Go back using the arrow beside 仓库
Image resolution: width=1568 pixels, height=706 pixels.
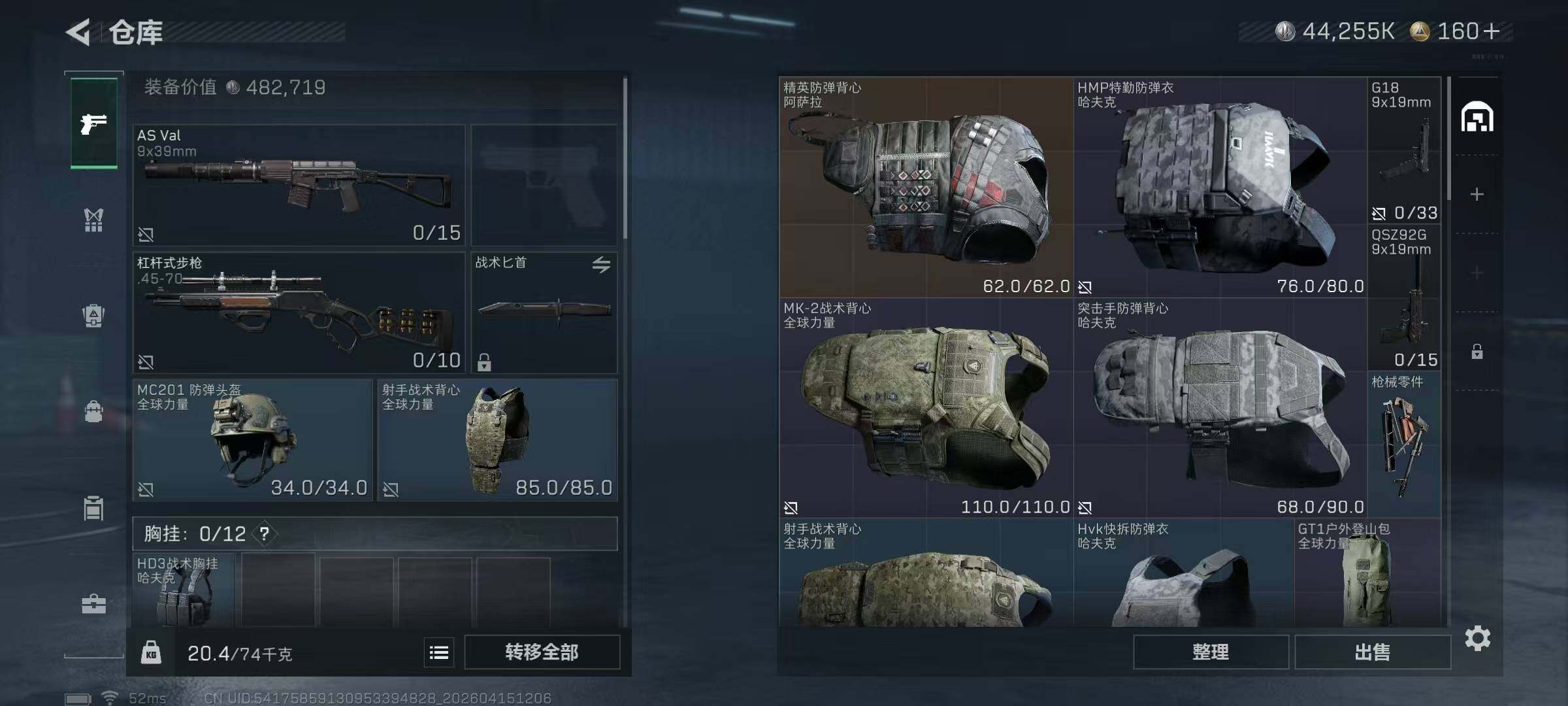(78, 32)
